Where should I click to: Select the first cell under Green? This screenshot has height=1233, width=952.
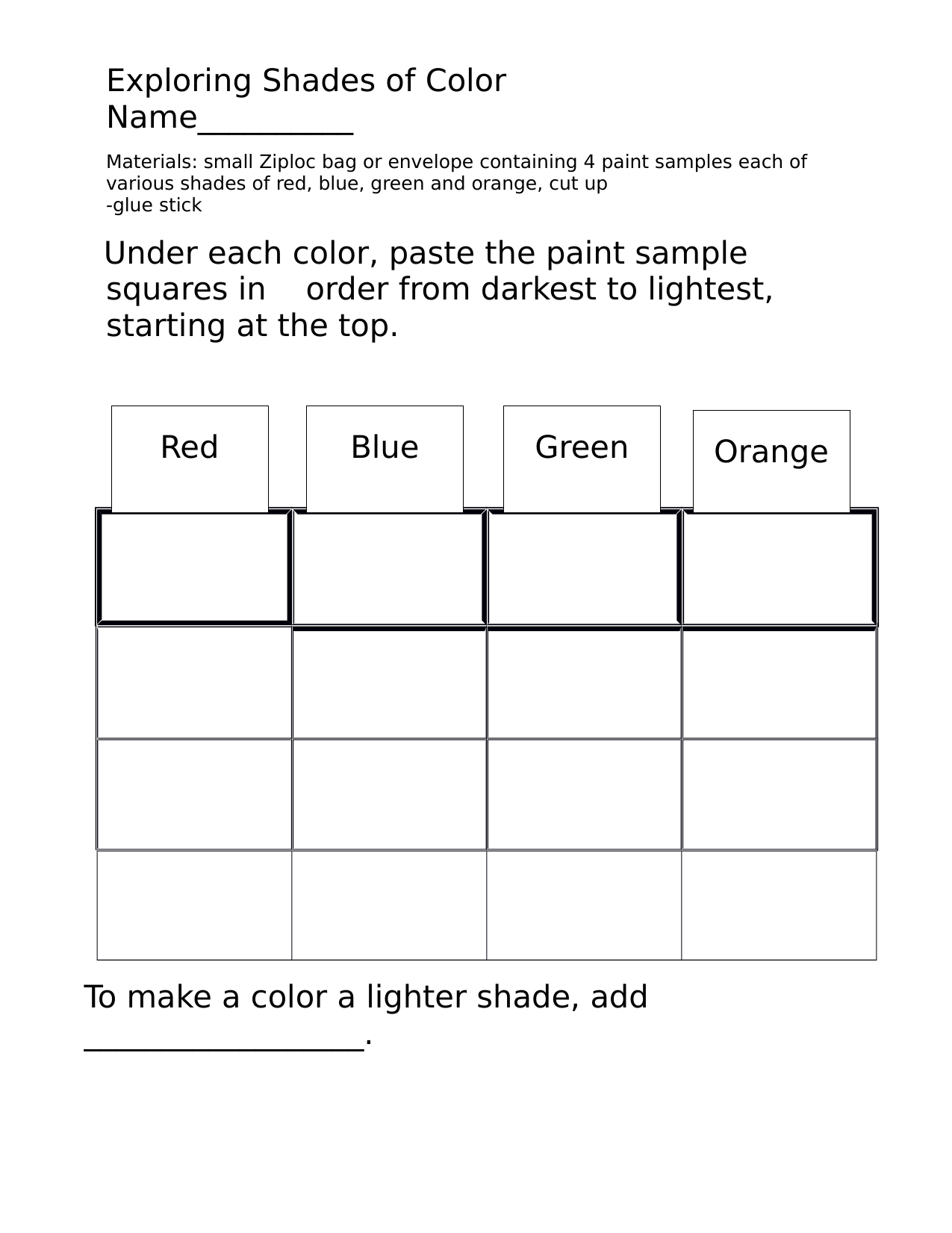pyautogui.click(x=584, y=568)
